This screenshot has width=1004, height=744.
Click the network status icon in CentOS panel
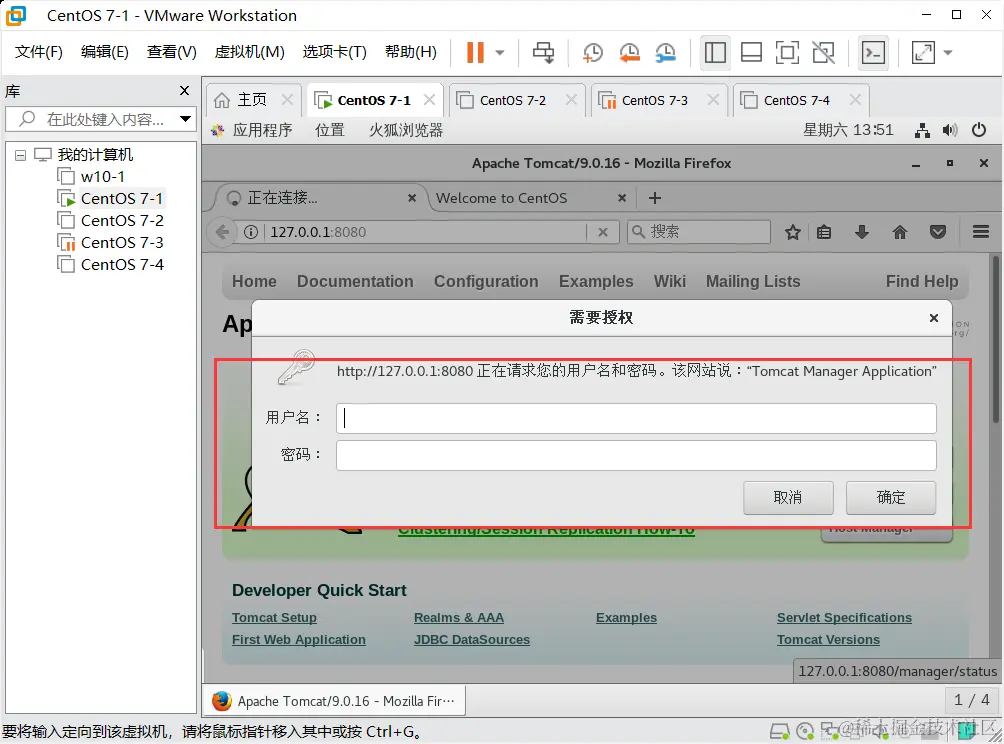922,131
